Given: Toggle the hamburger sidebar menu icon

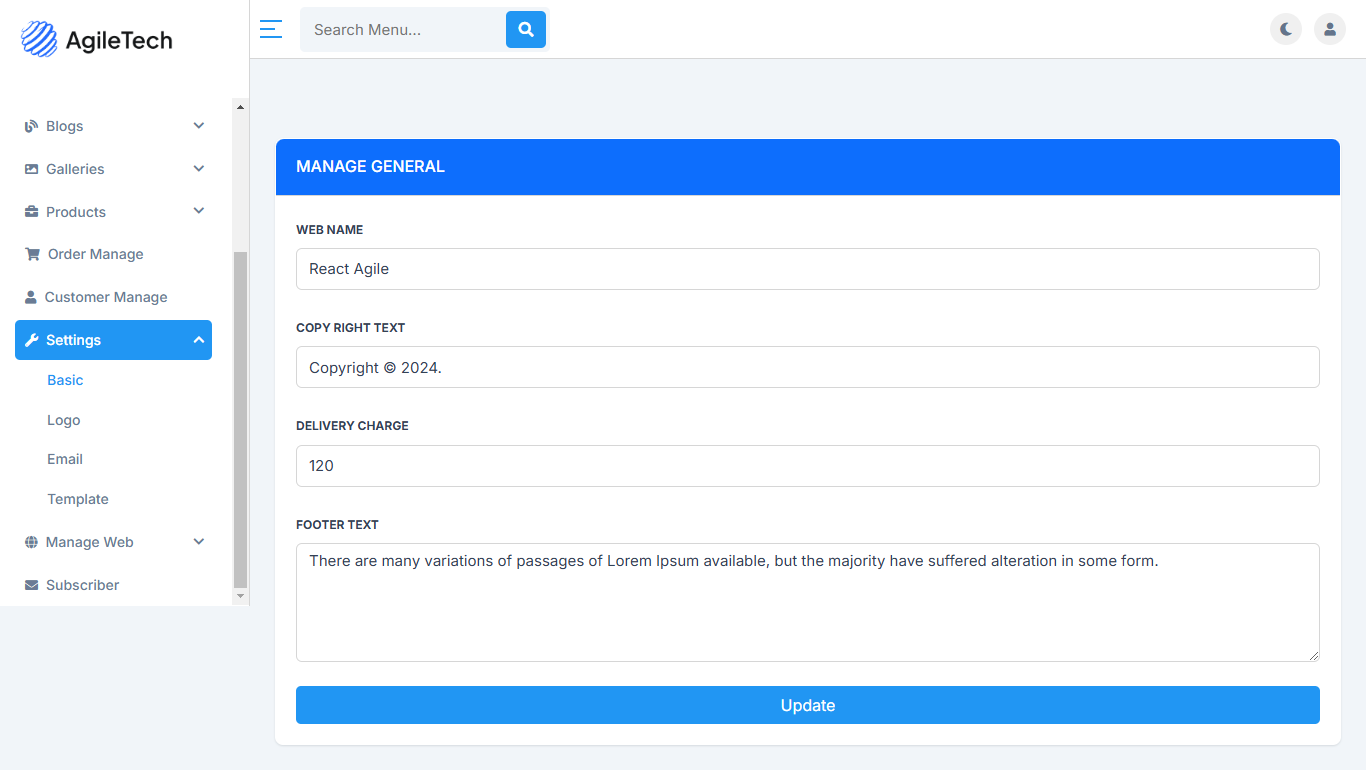Looking at the screenshot, I should tap(271, 29).
